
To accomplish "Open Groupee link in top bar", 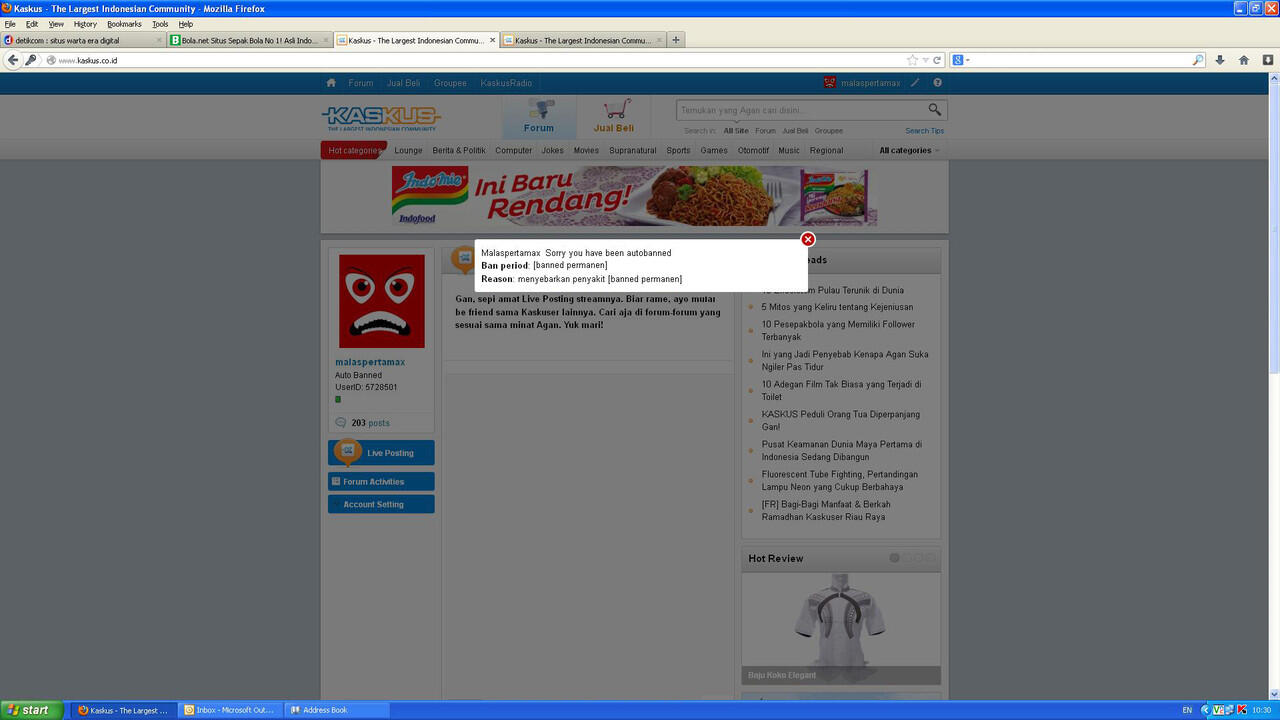I will (450, 83).
